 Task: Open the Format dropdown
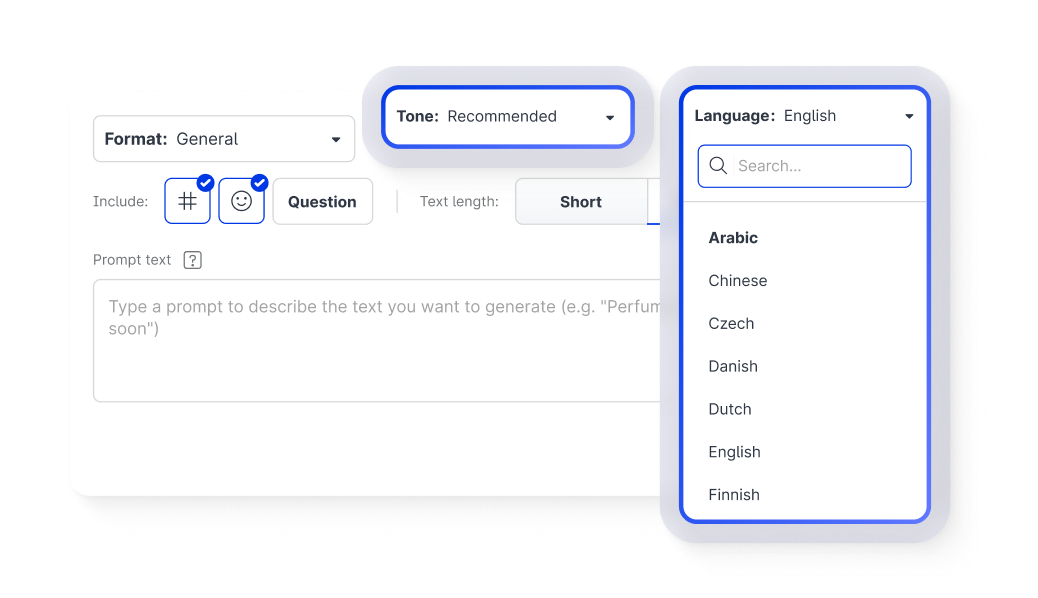pos(223,139)
